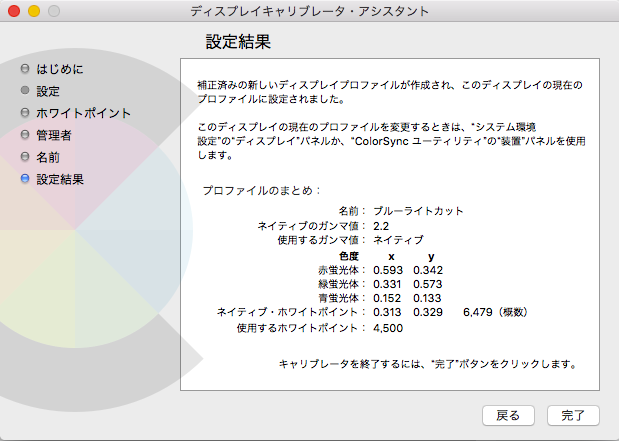Select the ホワイトポイント step in the sidebar
The height and width of the screenshot is (441, 619).
pyautogui.click(x=83, y=113)
